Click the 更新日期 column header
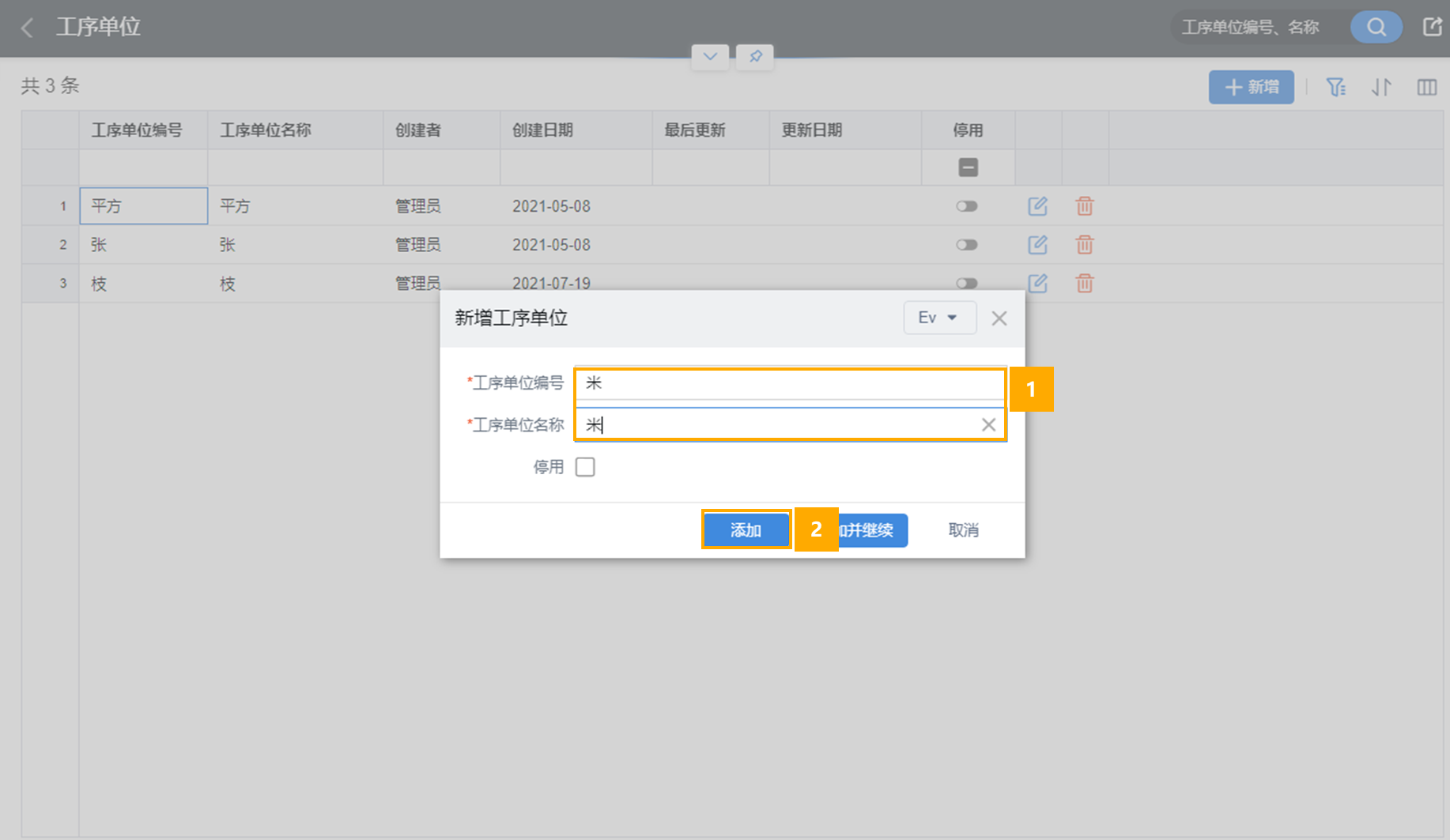 (x=845, y=130)
